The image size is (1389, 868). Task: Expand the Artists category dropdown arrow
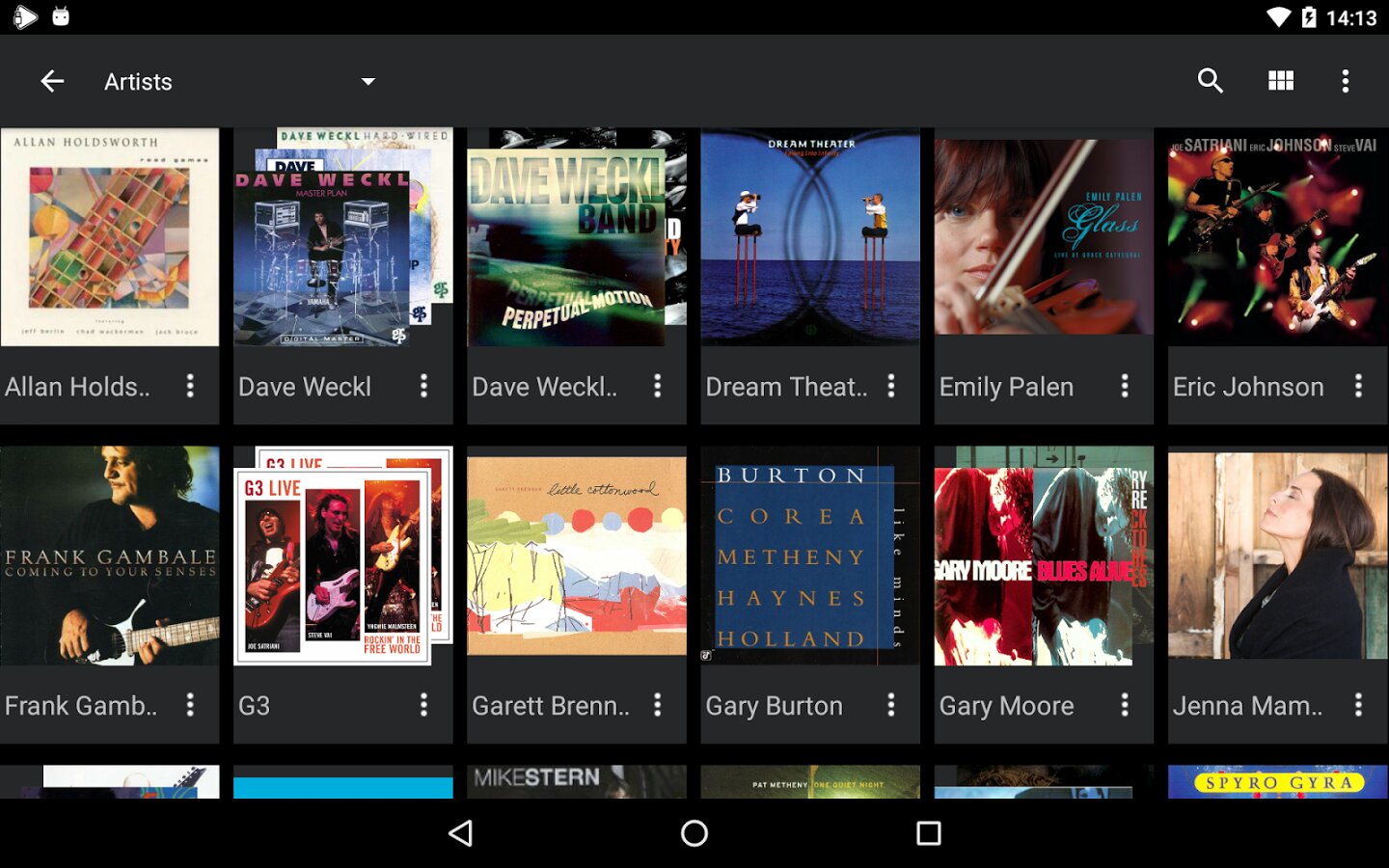(x=368, y=82)
